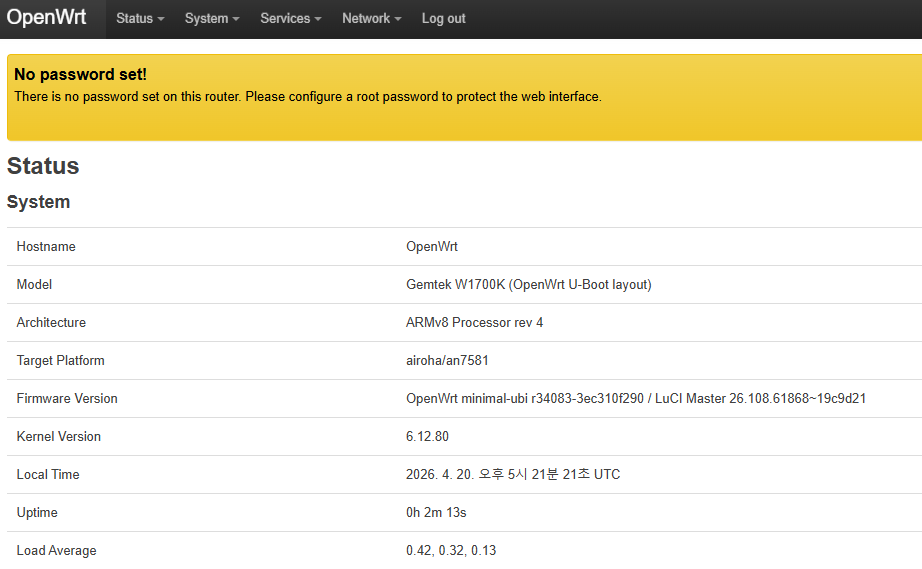
Task: Expand the Services dropdown menu
Action: 290,19
